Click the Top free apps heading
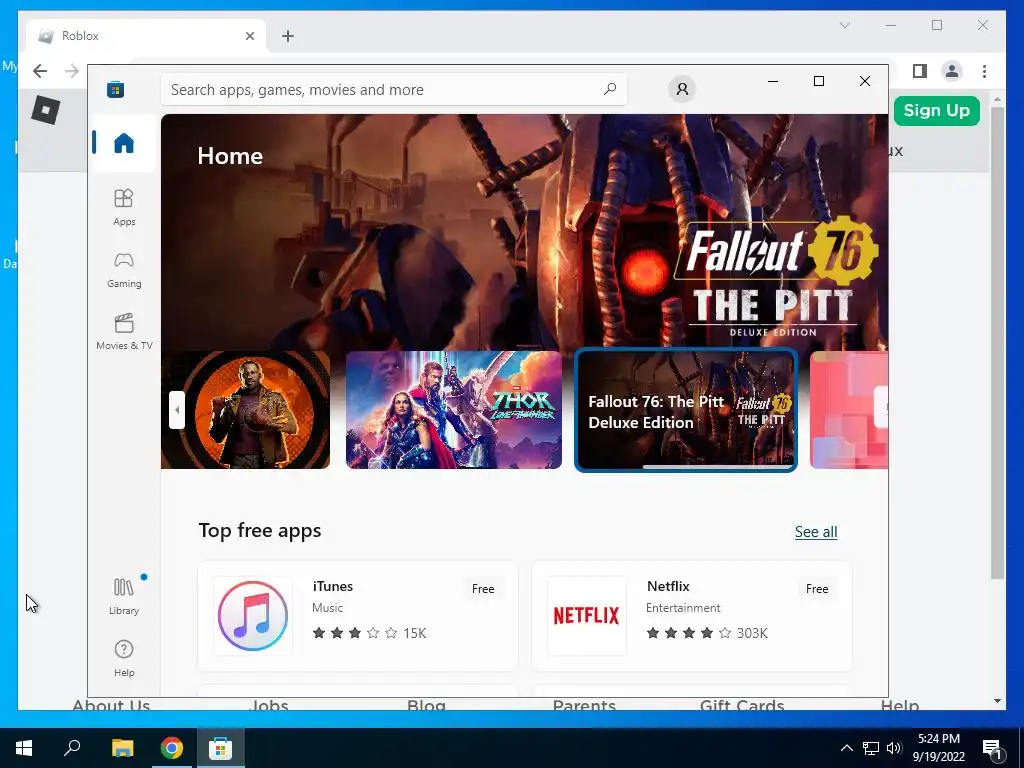1024x768 pixels. (260, 530)
